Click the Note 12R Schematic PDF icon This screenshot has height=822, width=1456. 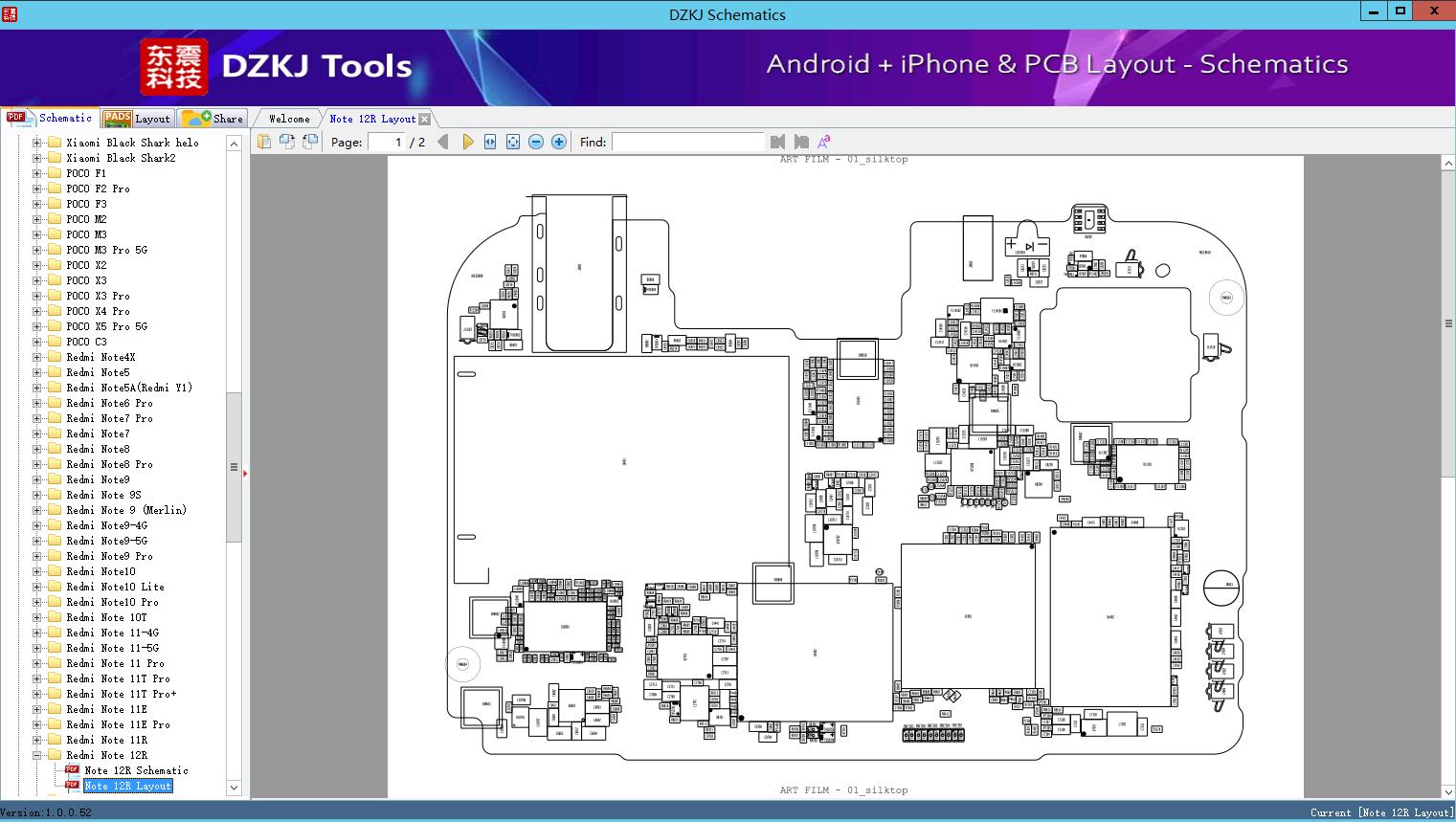(72, 770)
